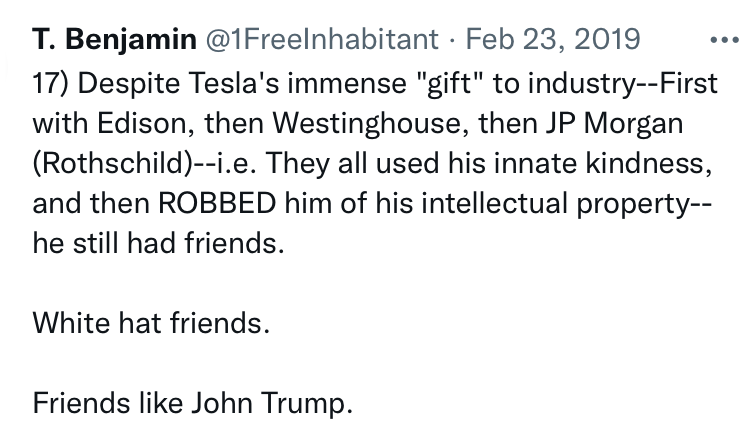Click the word "Edison" in the tweet
The height and width of the screenshot is (430, 748).
[x=121, y=125]
